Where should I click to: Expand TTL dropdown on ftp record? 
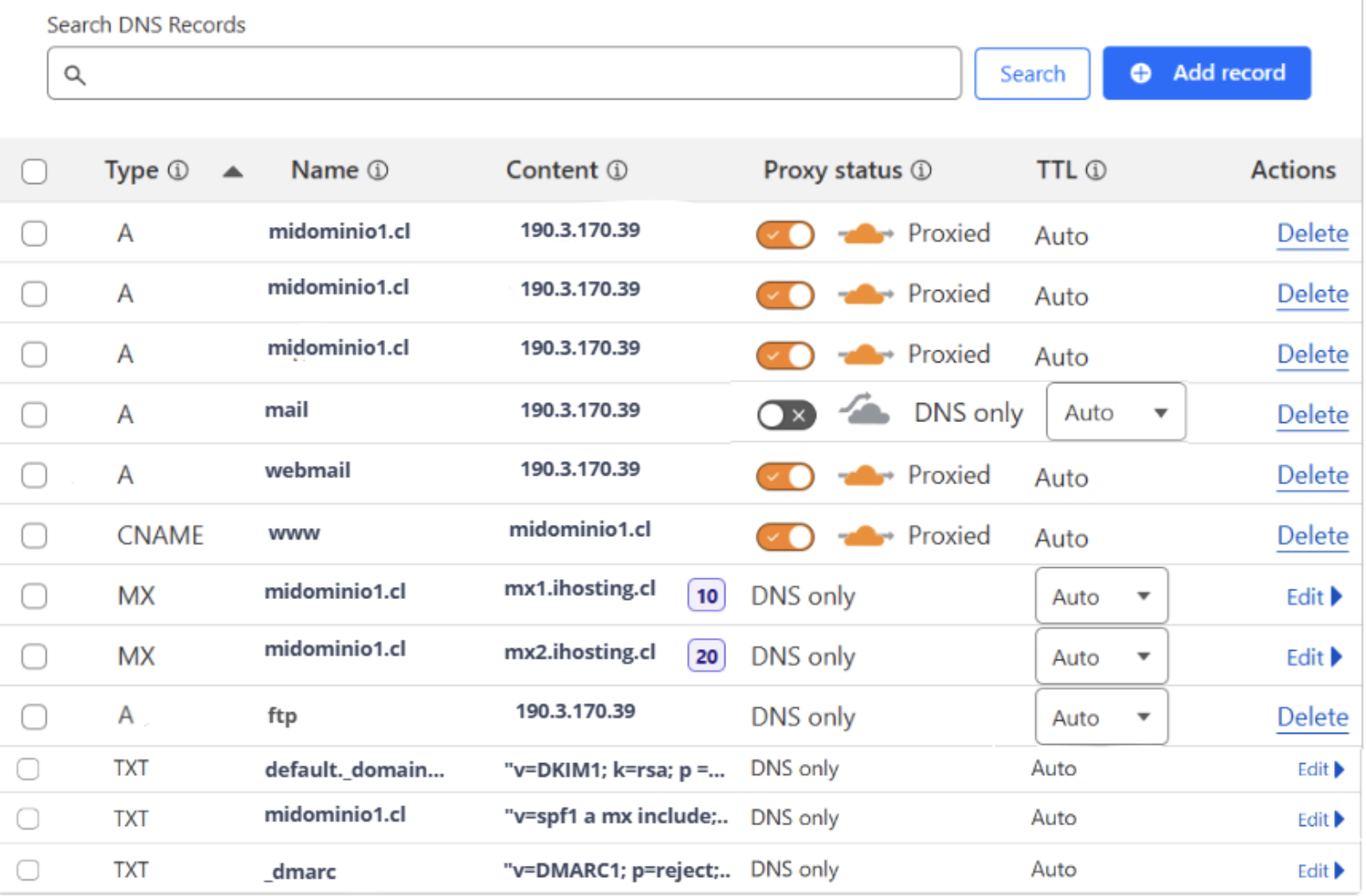(x=1101, y=717)
